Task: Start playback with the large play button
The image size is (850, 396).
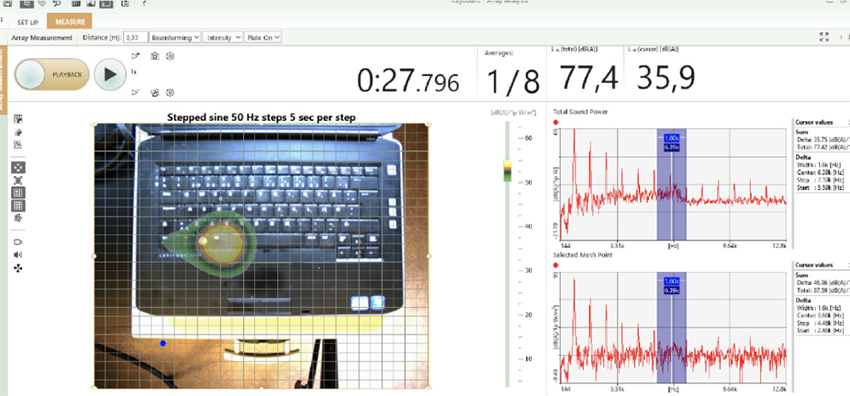Action: (110, 74)
